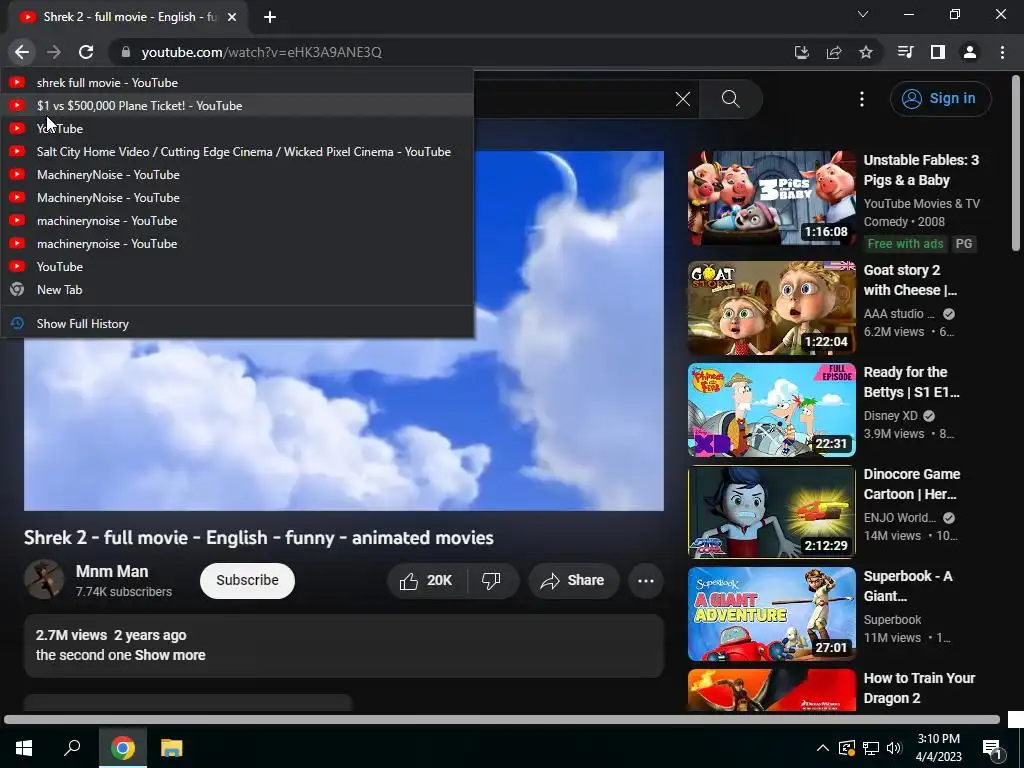Open more actions menu beside Share
This screenshot has height=768, width=1024.
click(646, 581)
